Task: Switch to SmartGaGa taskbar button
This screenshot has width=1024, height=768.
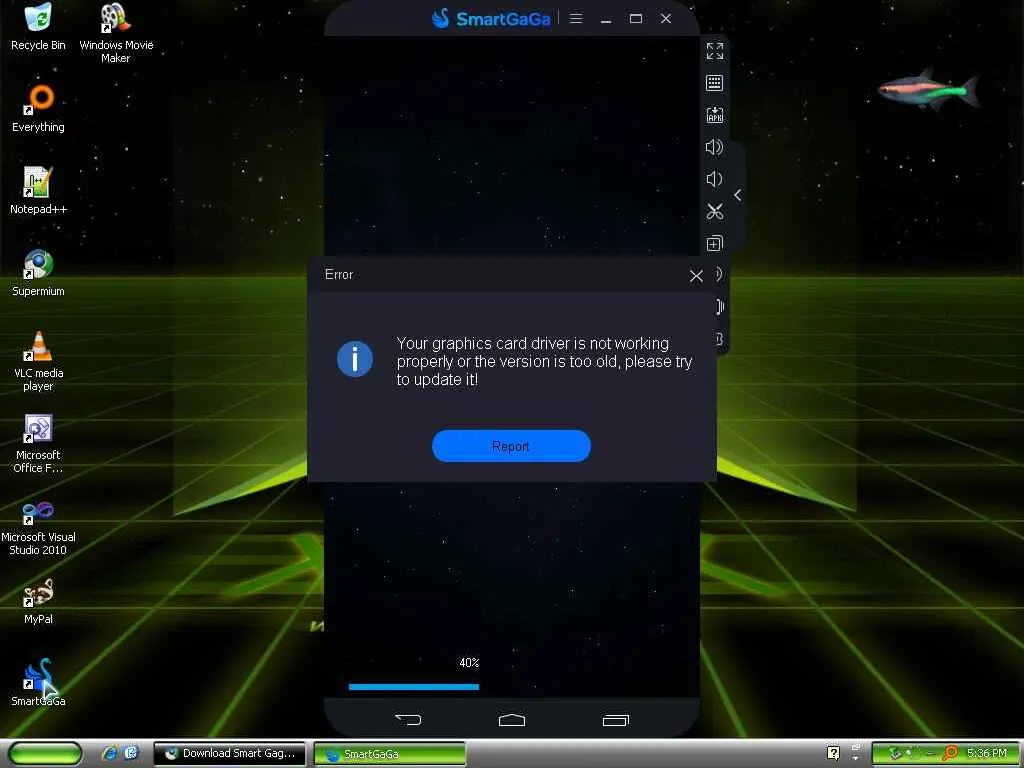Action: click(390, 754)
